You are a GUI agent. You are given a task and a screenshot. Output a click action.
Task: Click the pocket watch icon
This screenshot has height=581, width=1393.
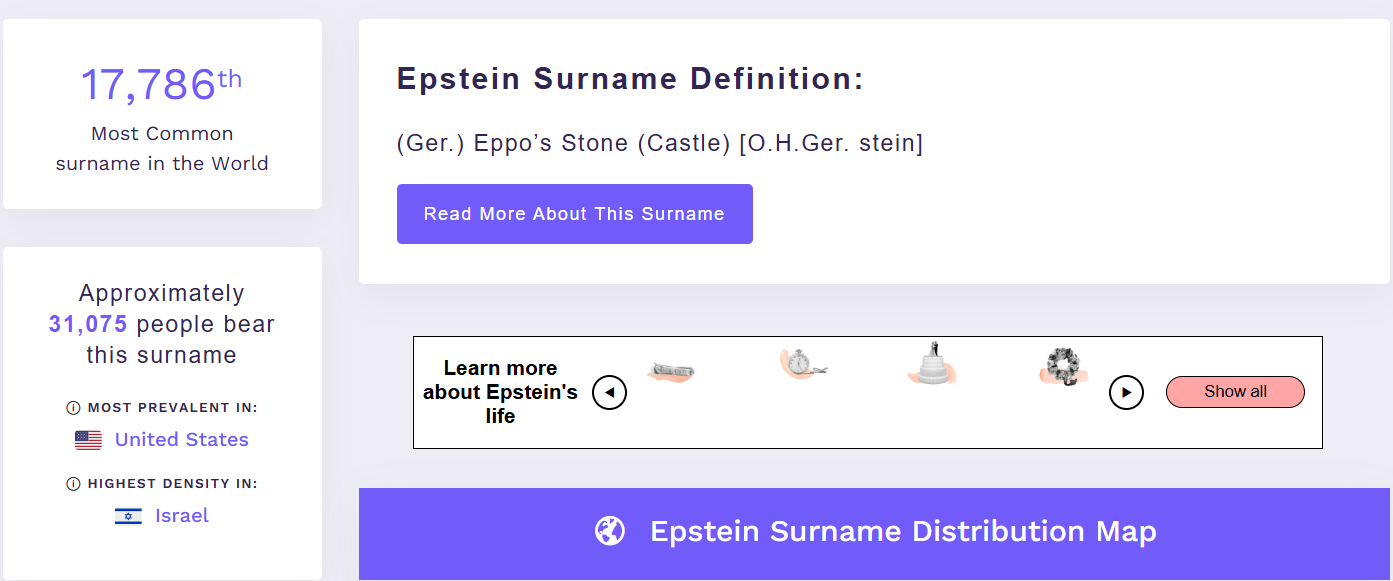click(x=803, y=366)
